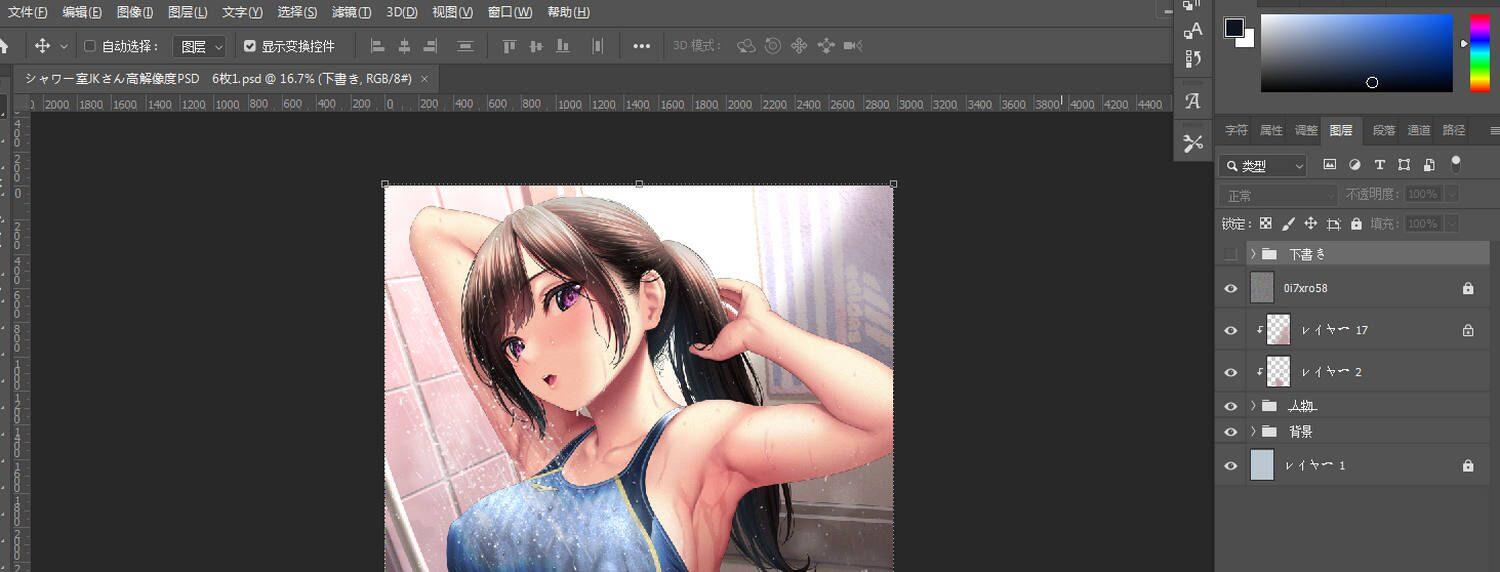
Task: Uncheck 显示变换控件 checkbox
Action: point(250,46)
